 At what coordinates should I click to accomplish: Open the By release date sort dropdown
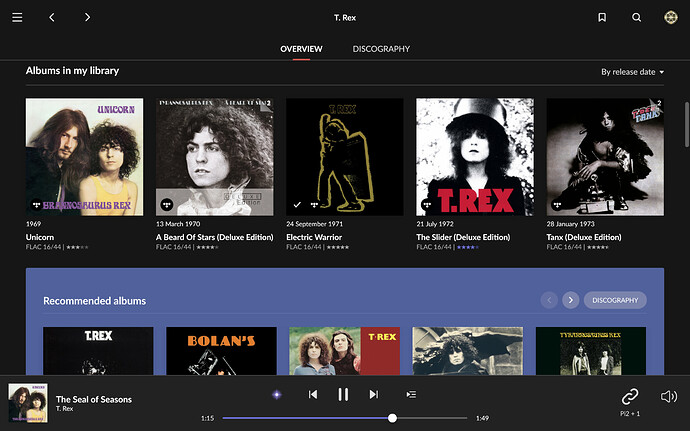[x=632, y=72]
